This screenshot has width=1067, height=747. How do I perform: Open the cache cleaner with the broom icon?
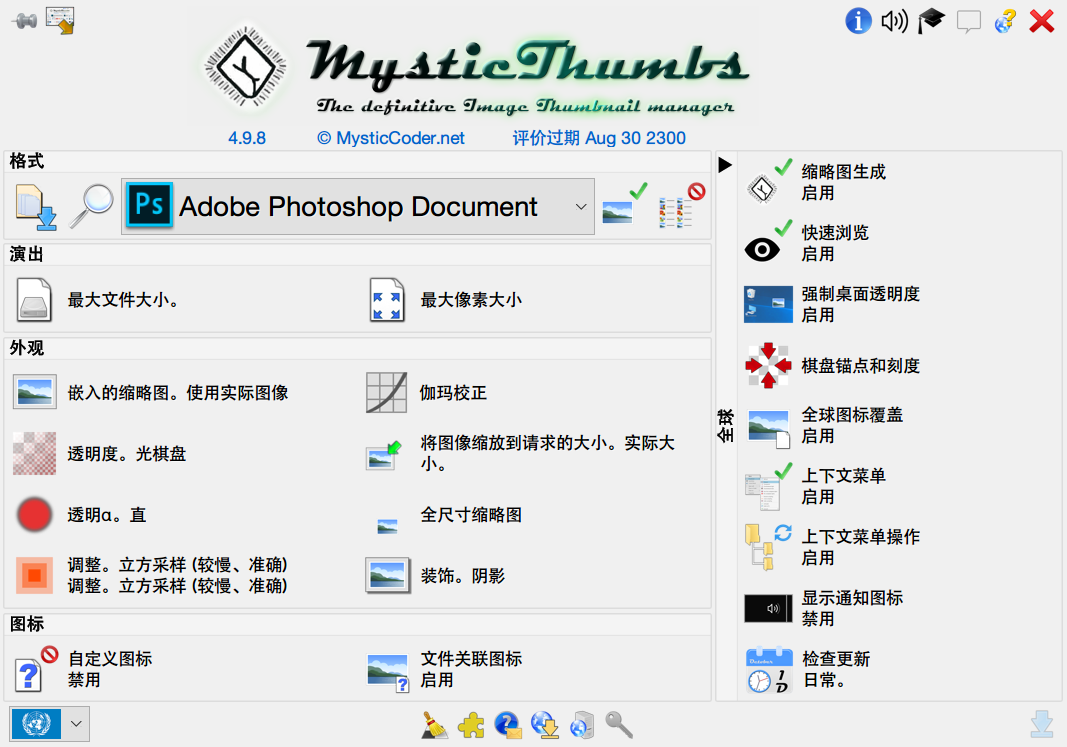coord(434,725)
